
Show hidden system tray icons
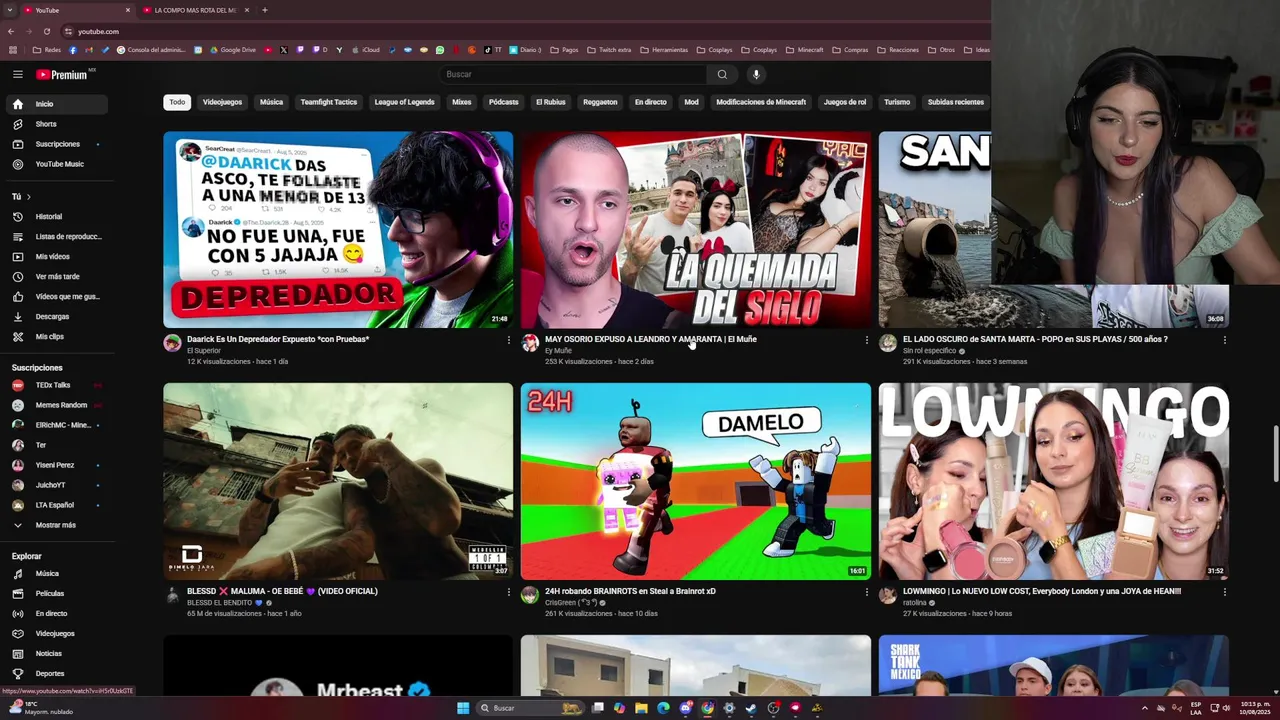coord(1145,708)
